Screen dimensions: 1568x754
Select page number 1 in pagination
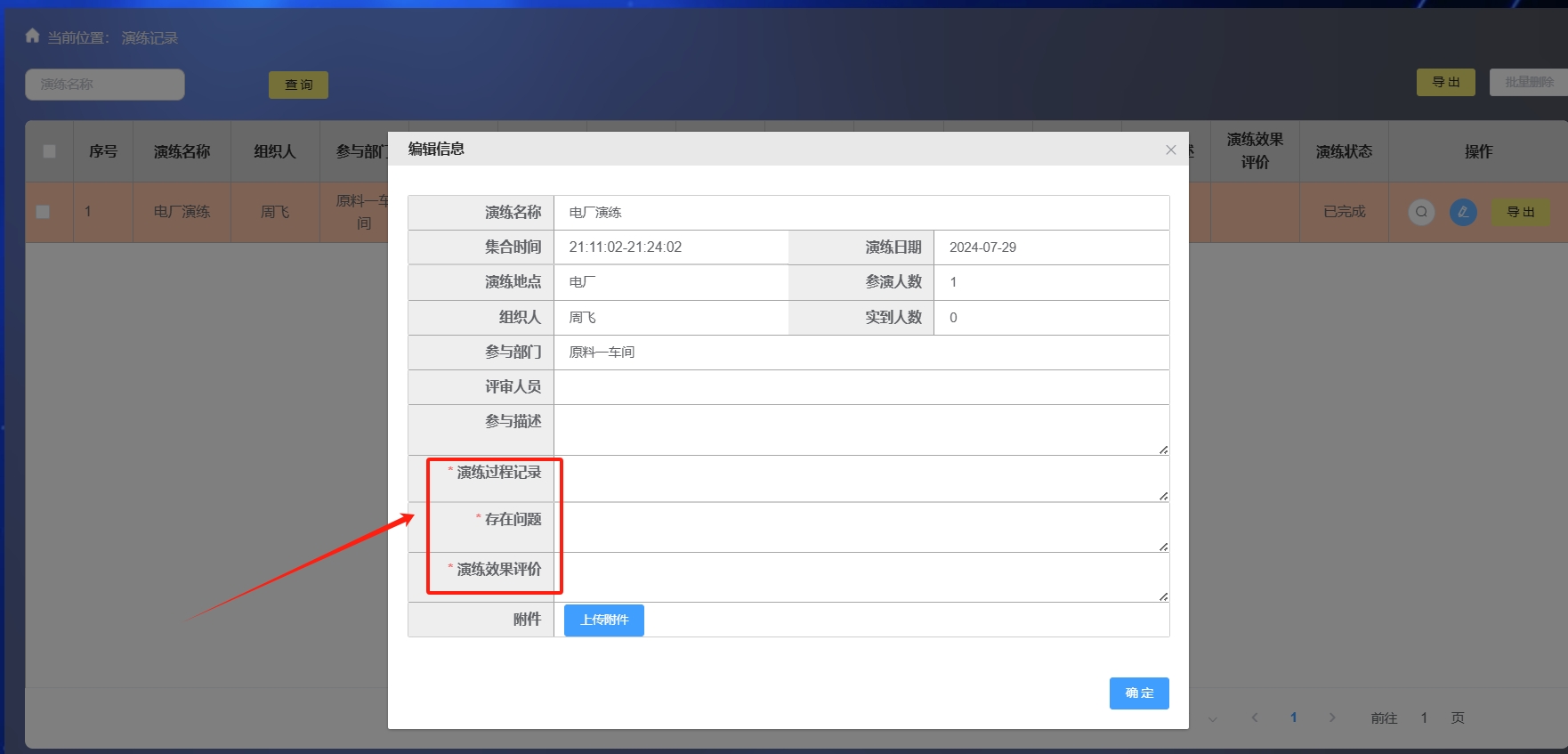(x=1293, y=718)
